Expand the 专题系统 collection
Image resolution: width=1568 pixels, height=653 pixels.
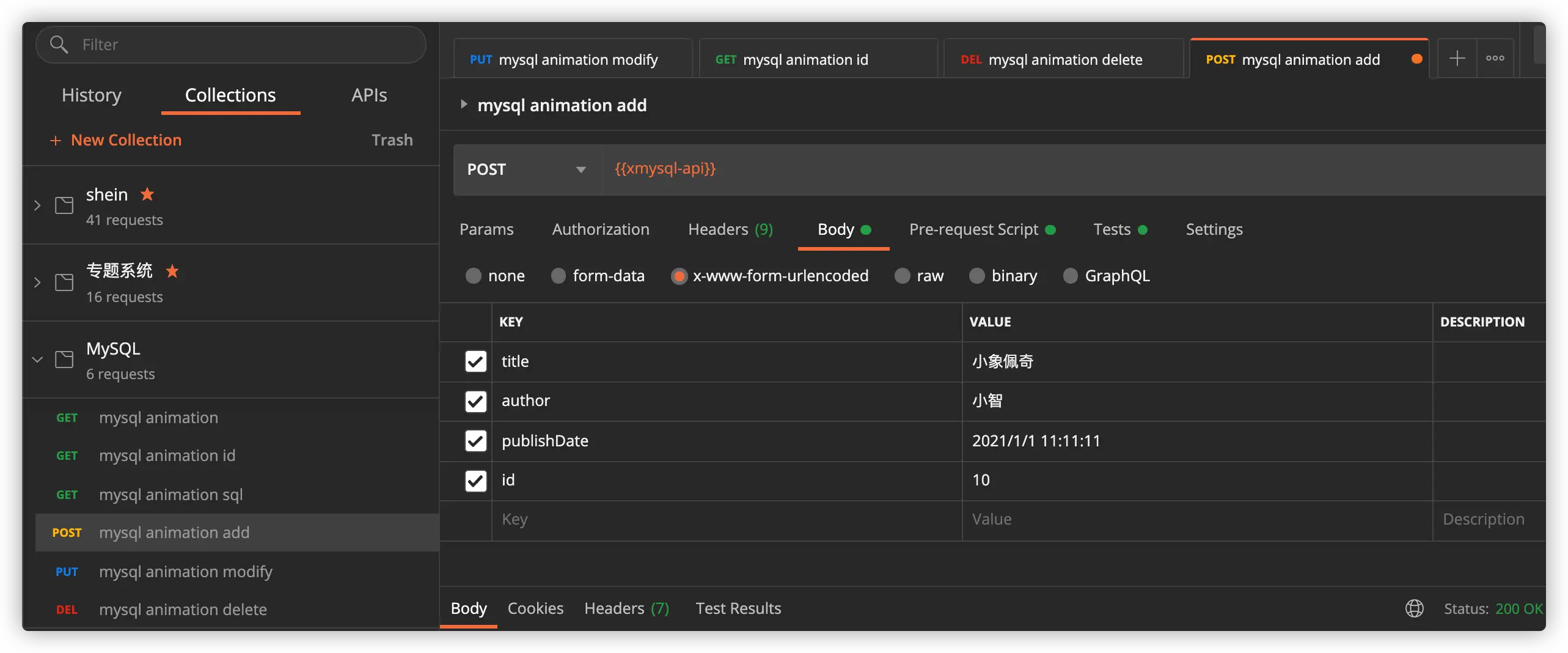pyautogui.click(x=37, y=282)
